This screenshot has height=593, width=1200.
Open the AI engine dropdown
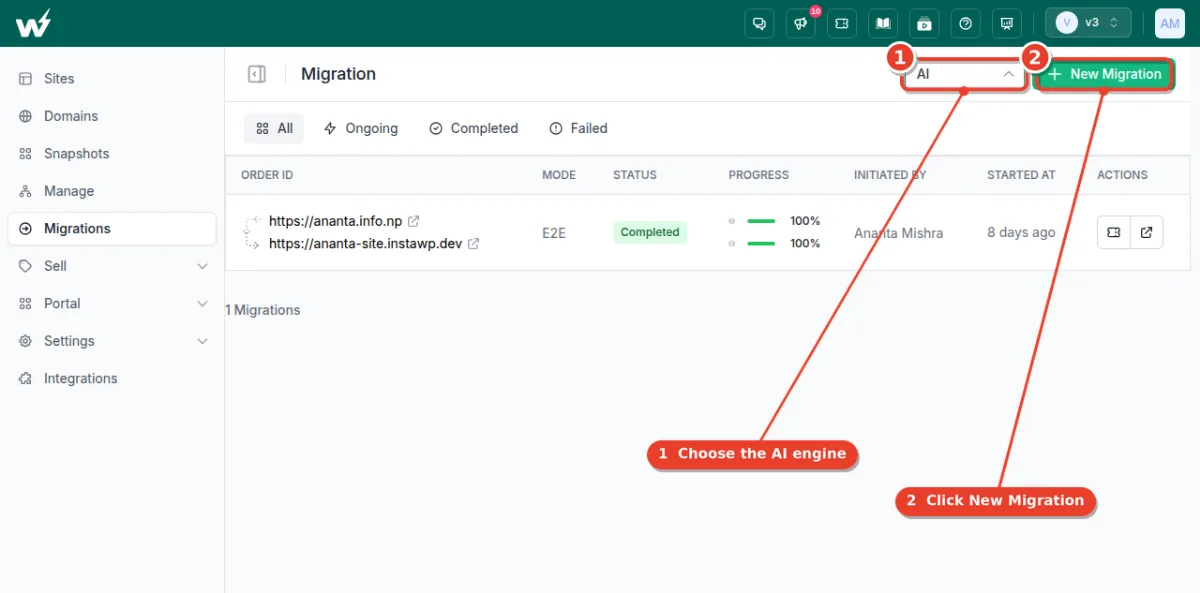[x=965, y=74]
